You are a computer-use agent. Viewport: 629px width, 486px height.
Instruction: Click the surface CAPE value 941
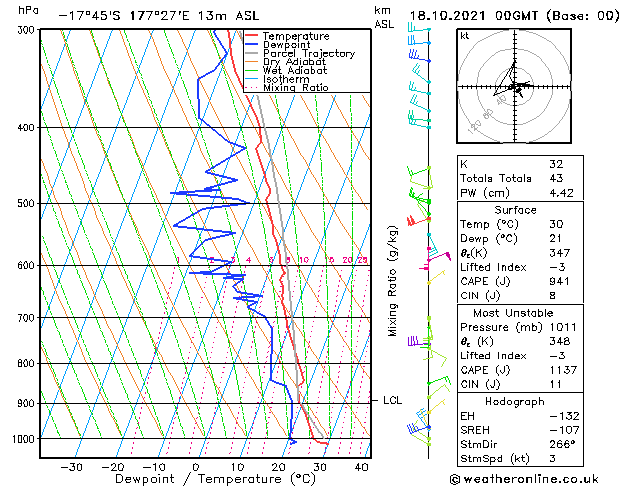[x=560, y=281]
